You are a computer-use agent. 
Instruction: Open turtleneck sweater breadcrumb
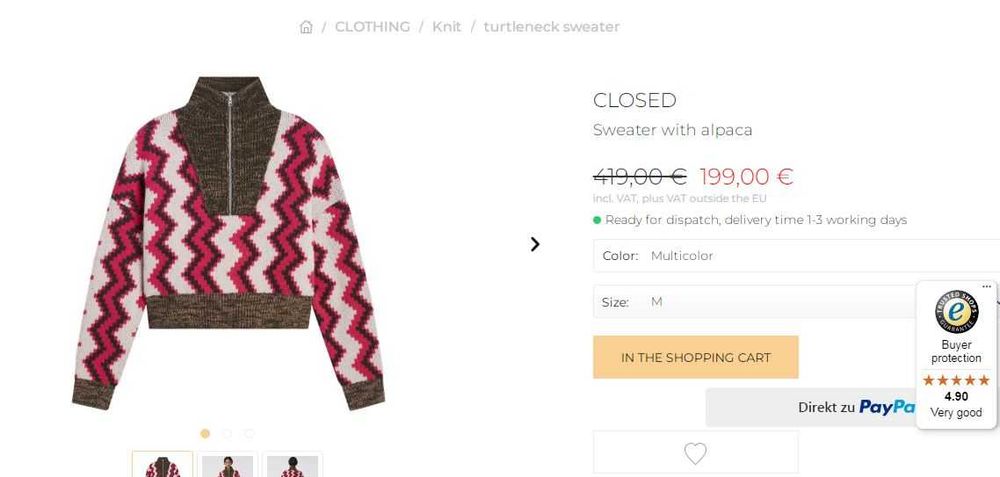552,27
